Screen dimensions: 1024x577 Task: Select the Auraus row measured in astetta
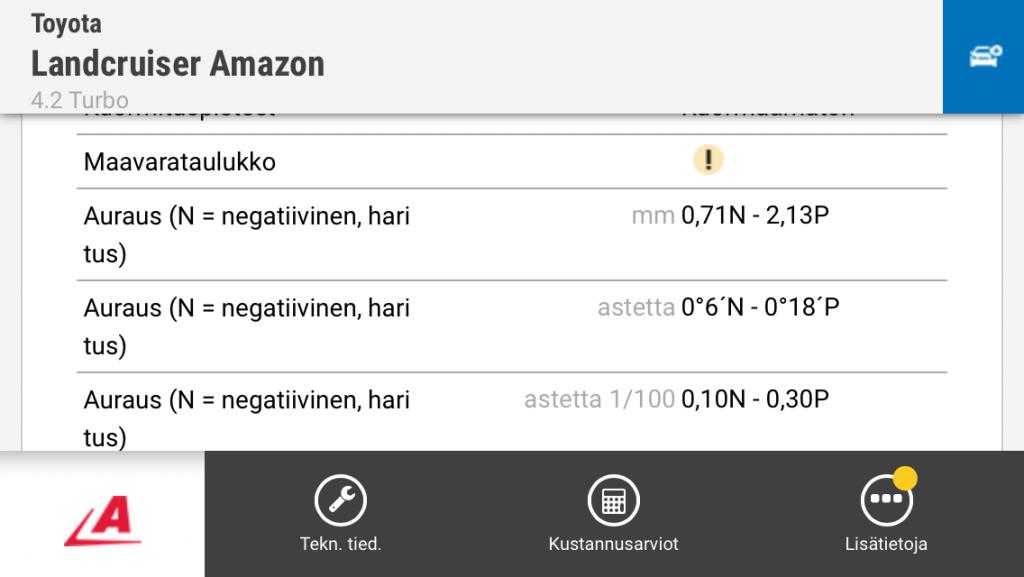coord(247,326)
